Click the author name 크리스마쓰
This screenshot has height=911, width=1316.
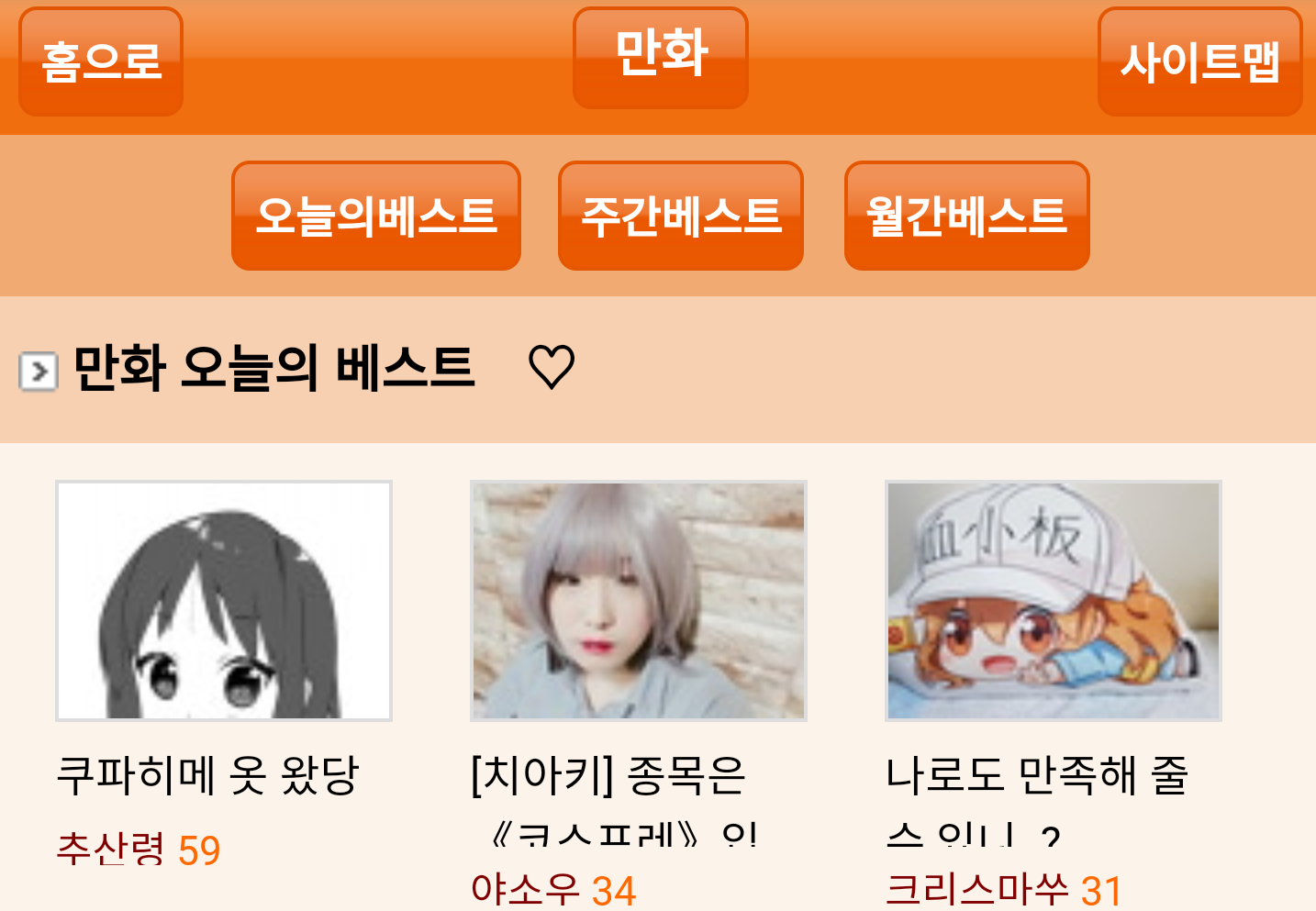977,890
